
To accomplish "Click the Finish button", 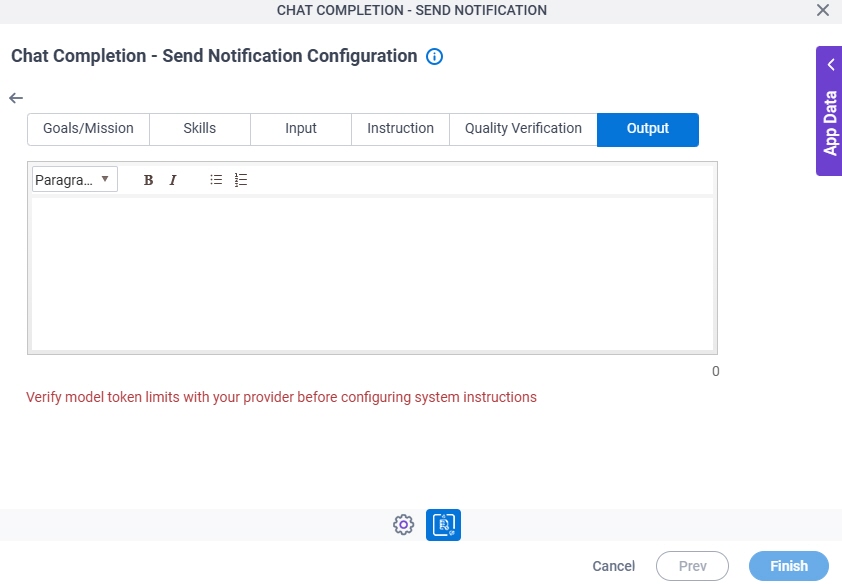I will (x=789, y=566).
